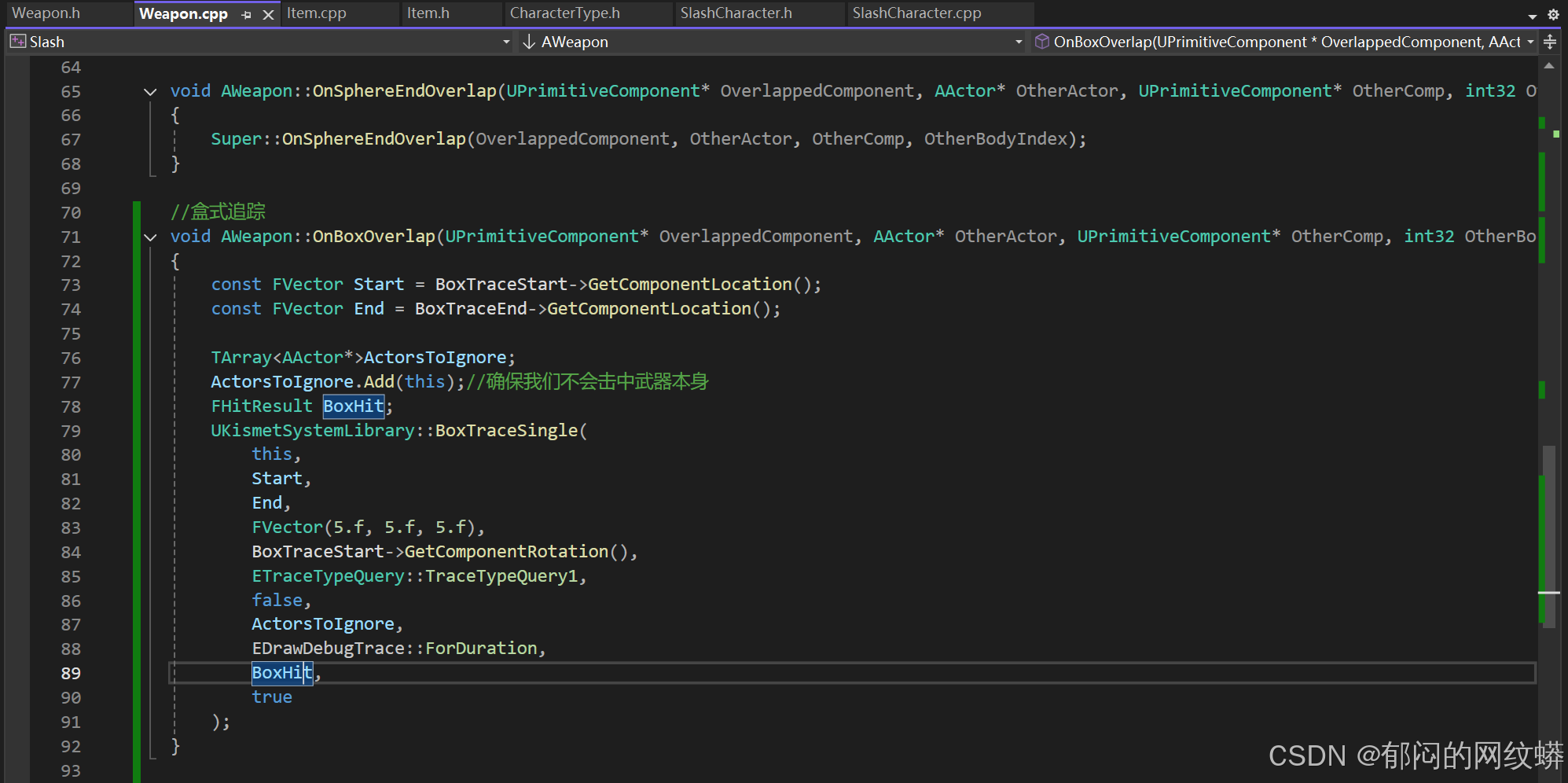Click ETraceTypeQuery::TraceTypeQuery1 on line 85
This screenshot has height=783, width=1568.
click(x=415, y=576)
